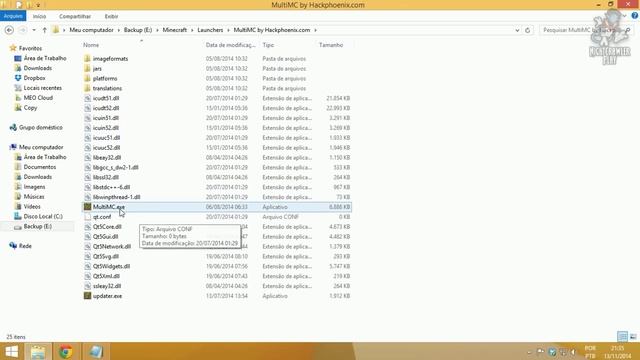Select Qt5Widgets.dll file name
This screenshot has width=640, height=360.
(x=111, y=266)
